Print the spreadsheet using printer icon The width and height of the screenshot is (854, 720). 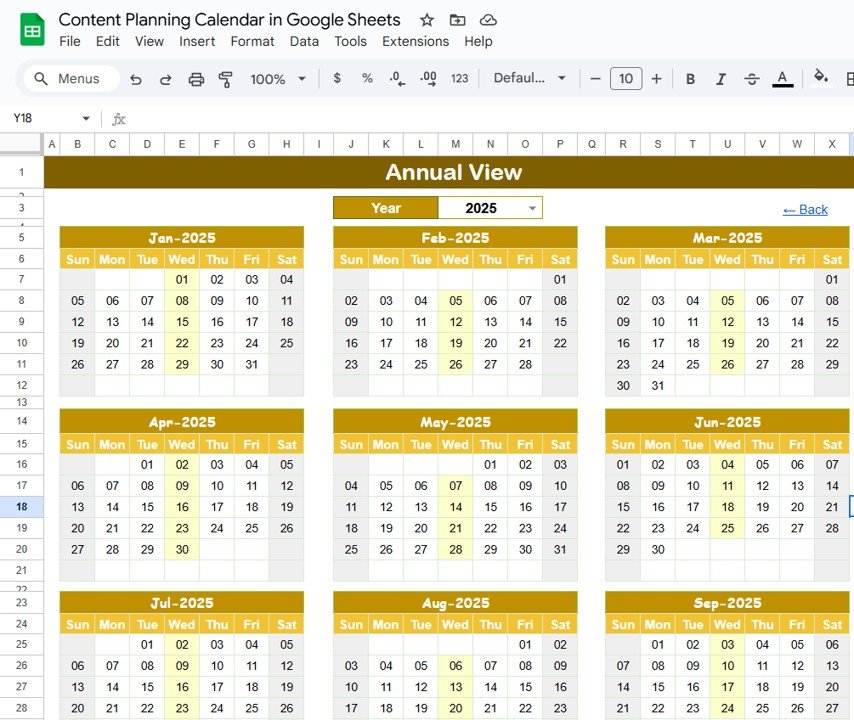click(196, 79)
